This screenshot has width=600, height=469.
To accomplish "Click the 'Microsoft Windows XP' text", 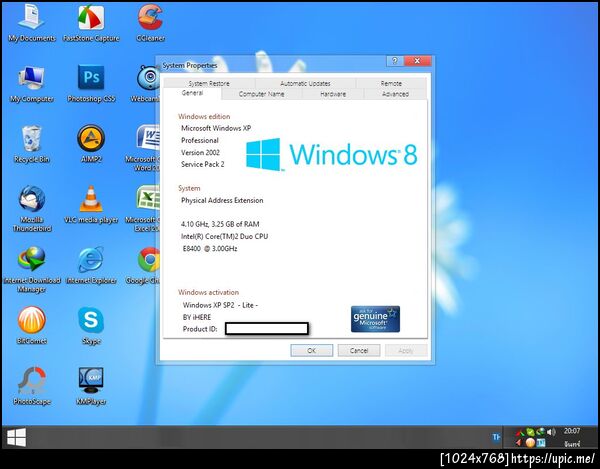I will pos(216,128).
